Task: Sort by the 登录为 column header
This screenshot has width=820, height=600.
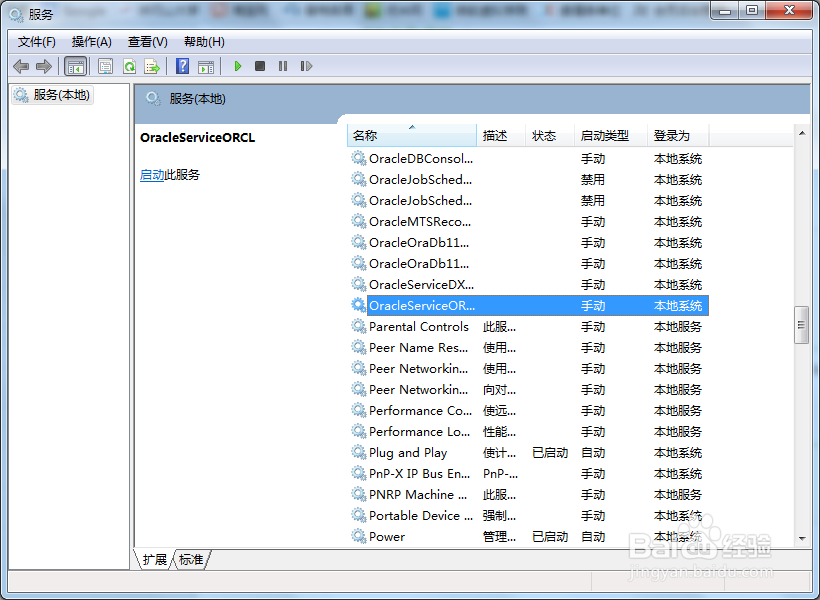Action: [x=678, y=135]
